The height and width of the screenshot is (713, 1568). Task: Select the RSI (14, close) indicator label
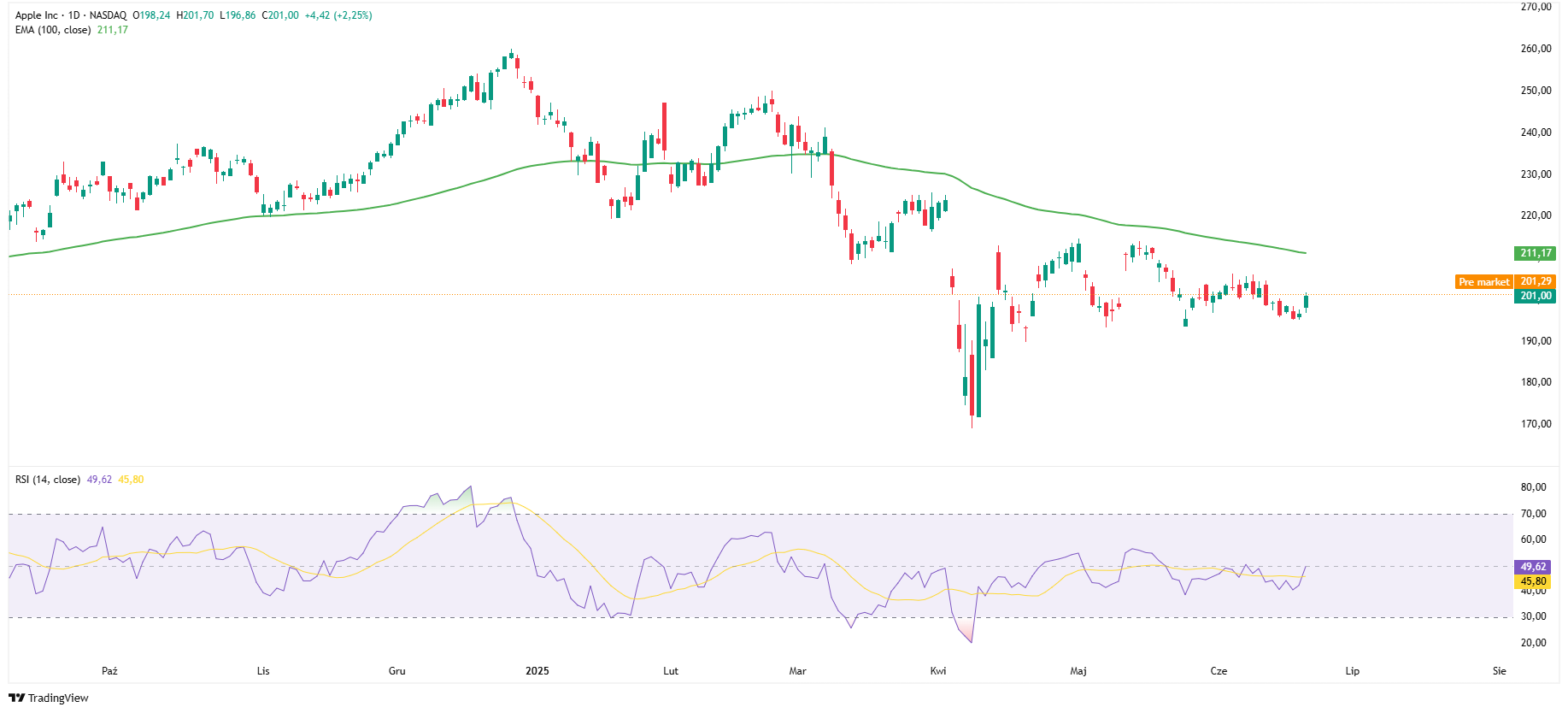pos(48,480)
